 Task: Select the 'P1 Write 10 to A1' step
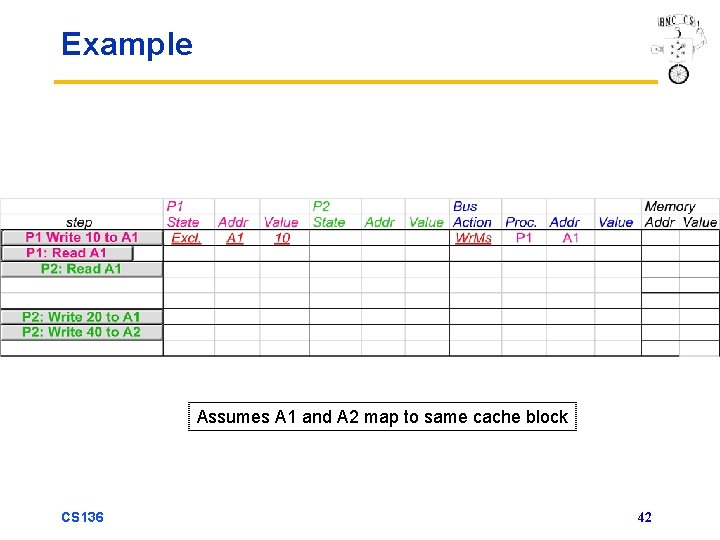click(82, 237)
